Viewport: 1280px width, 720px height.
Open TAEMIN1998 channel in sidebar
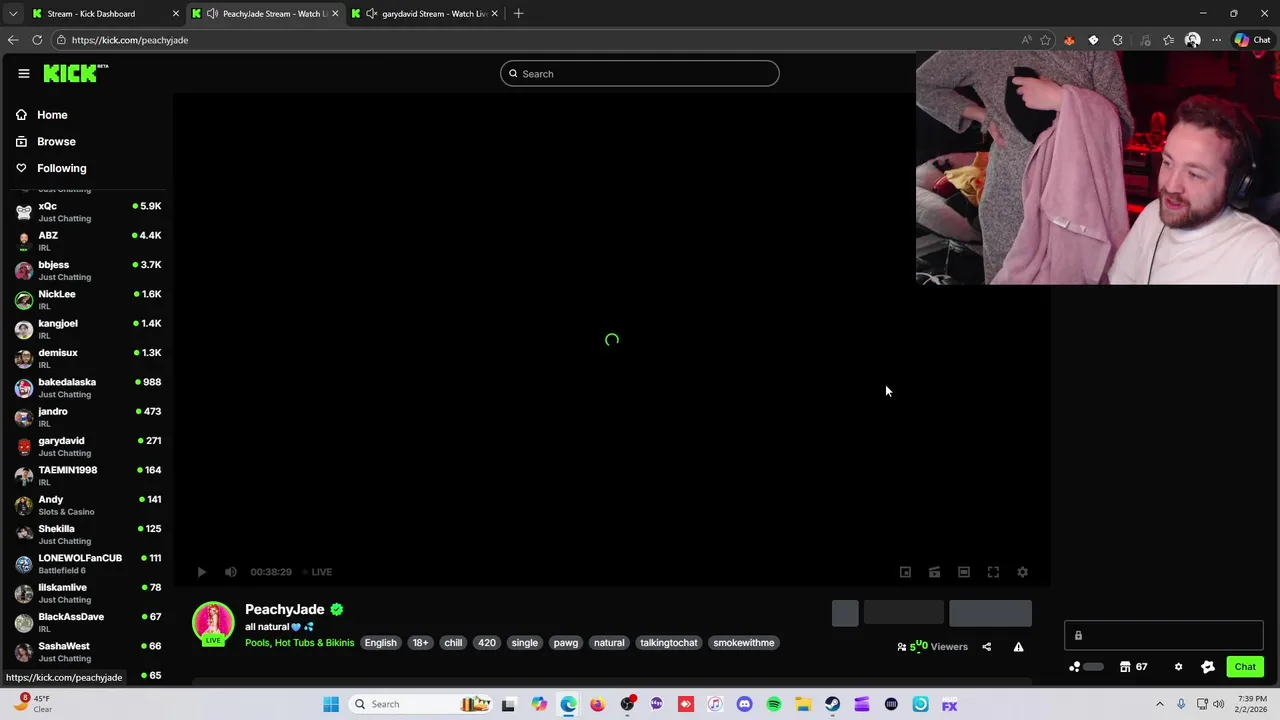pos(88,476)
